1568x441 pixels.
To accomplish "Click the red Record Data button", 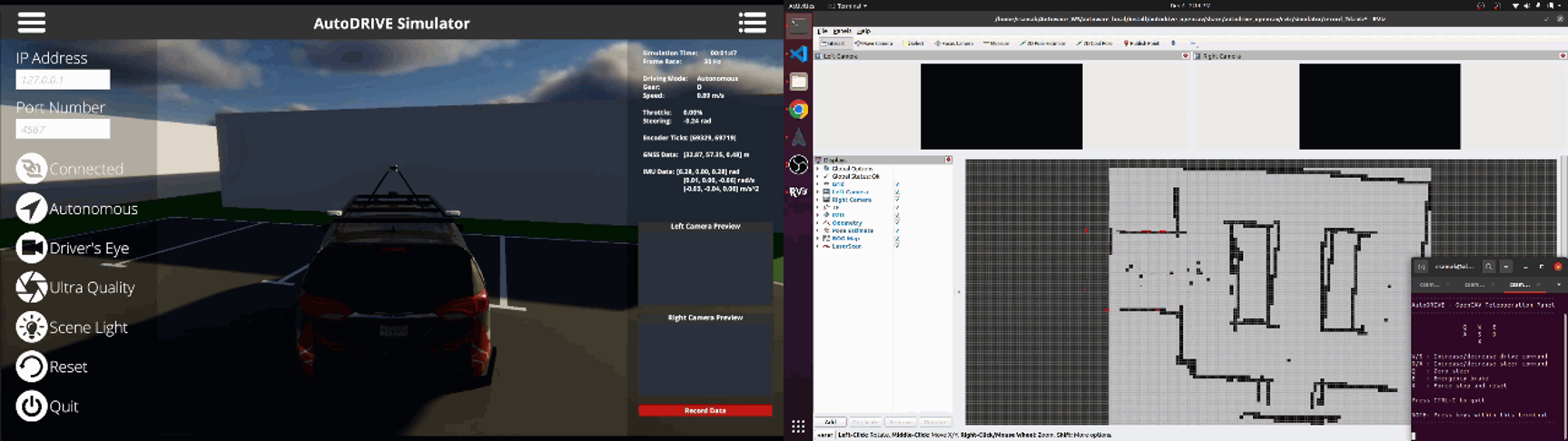I will pyautogui.click(x=705, y=410).
